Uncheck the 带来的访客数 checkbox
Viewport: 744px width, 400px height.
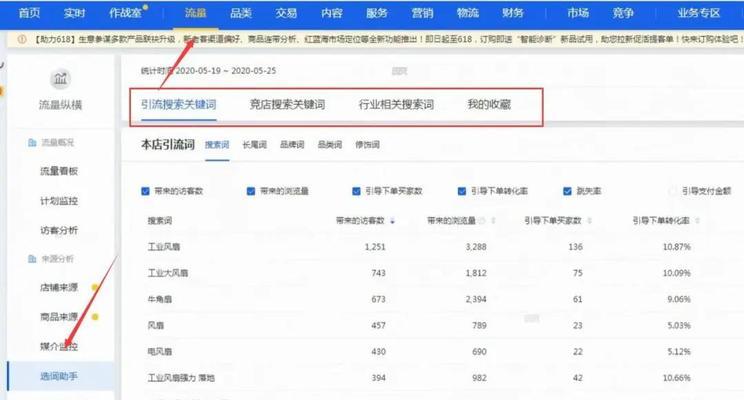[x=145, y=191]
